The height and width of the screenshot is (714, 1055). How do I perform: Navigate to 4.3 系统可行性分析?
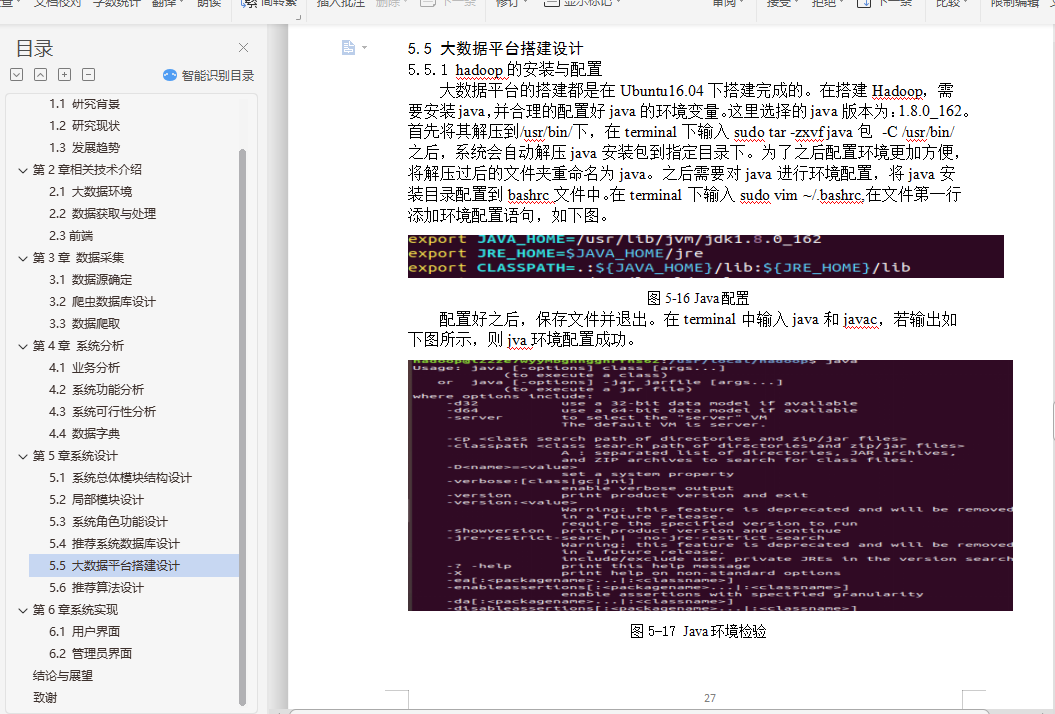coord(102,413)
